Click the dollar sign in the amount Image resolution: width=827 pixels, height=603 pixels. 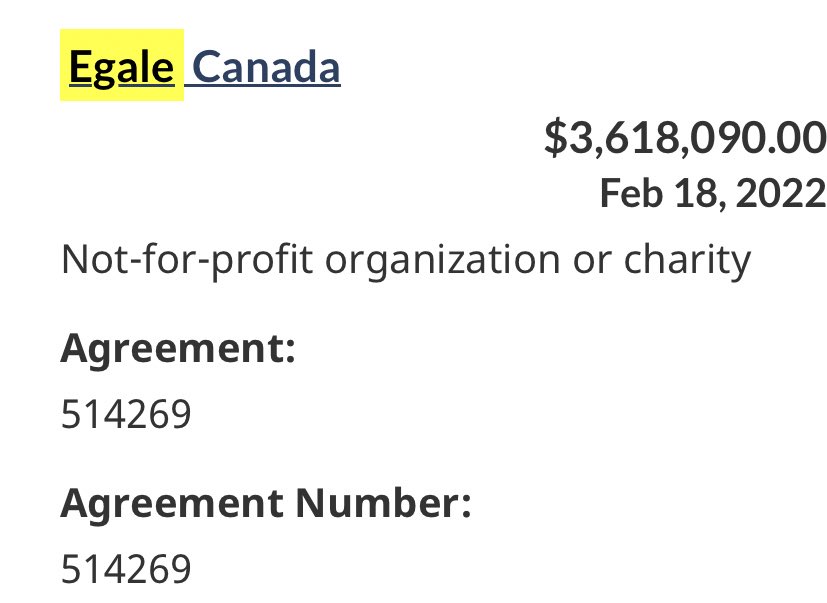click(555, 137)
